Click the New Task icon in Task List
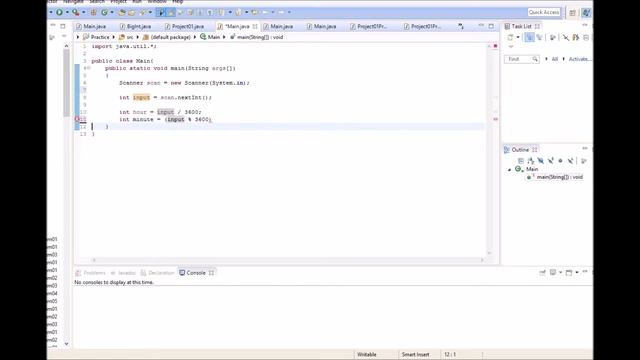Viewport: 640px width, 360px height. [511, 38]
